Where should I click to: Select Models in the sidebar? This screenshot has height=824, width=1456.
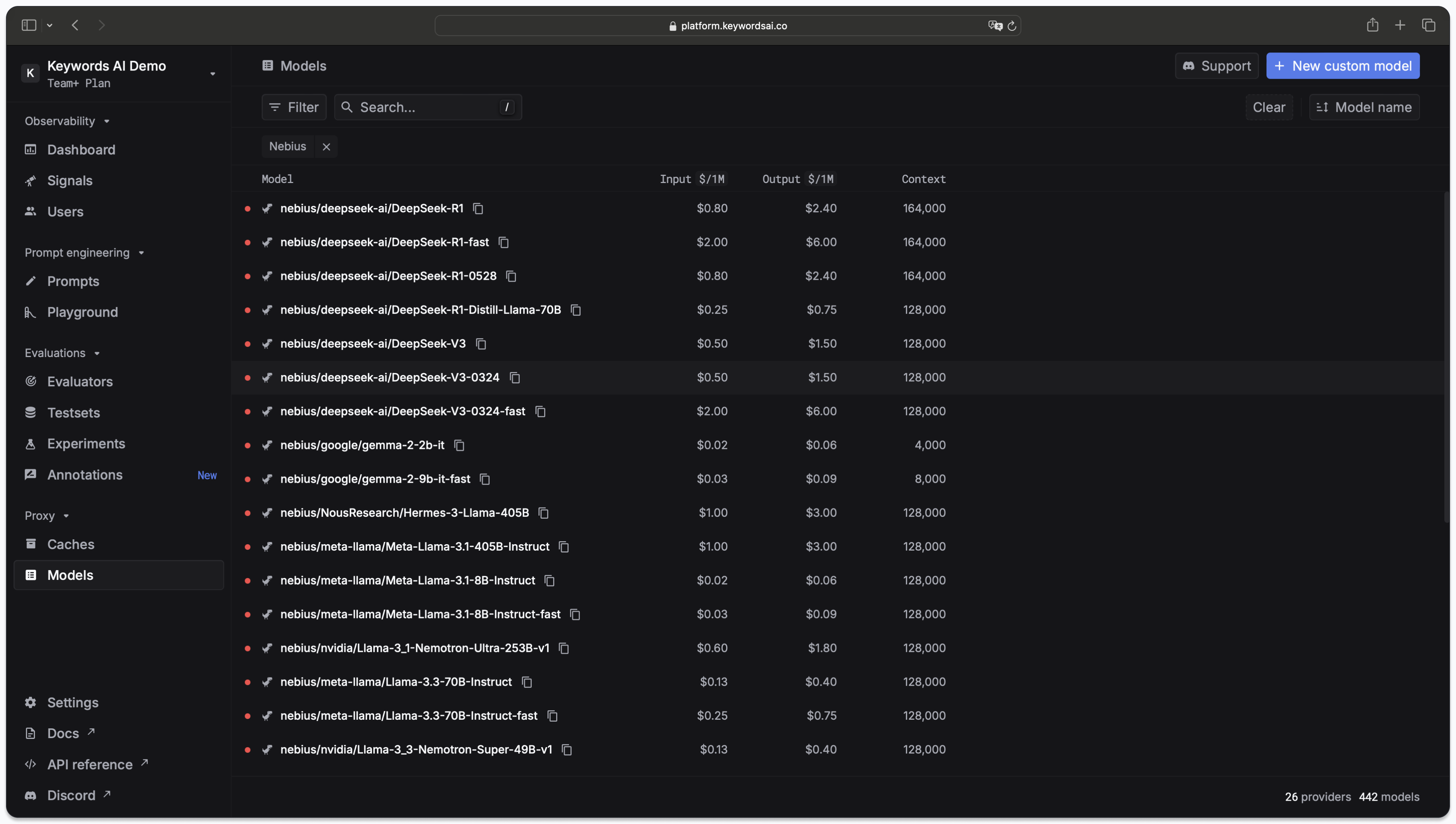click(119, 576)
